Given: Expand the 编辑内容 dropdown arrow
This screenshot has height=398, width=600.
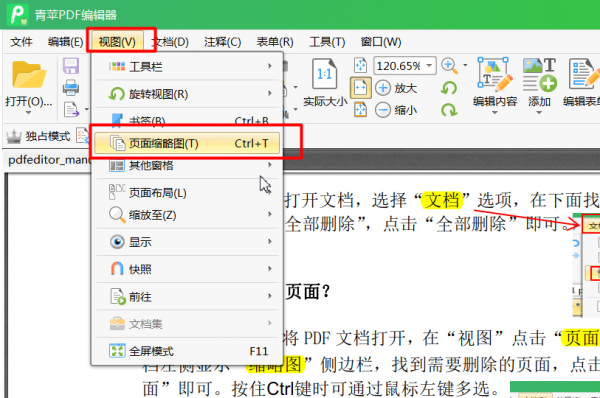Looking at the screenshot, I should click(x=494, y=113).
